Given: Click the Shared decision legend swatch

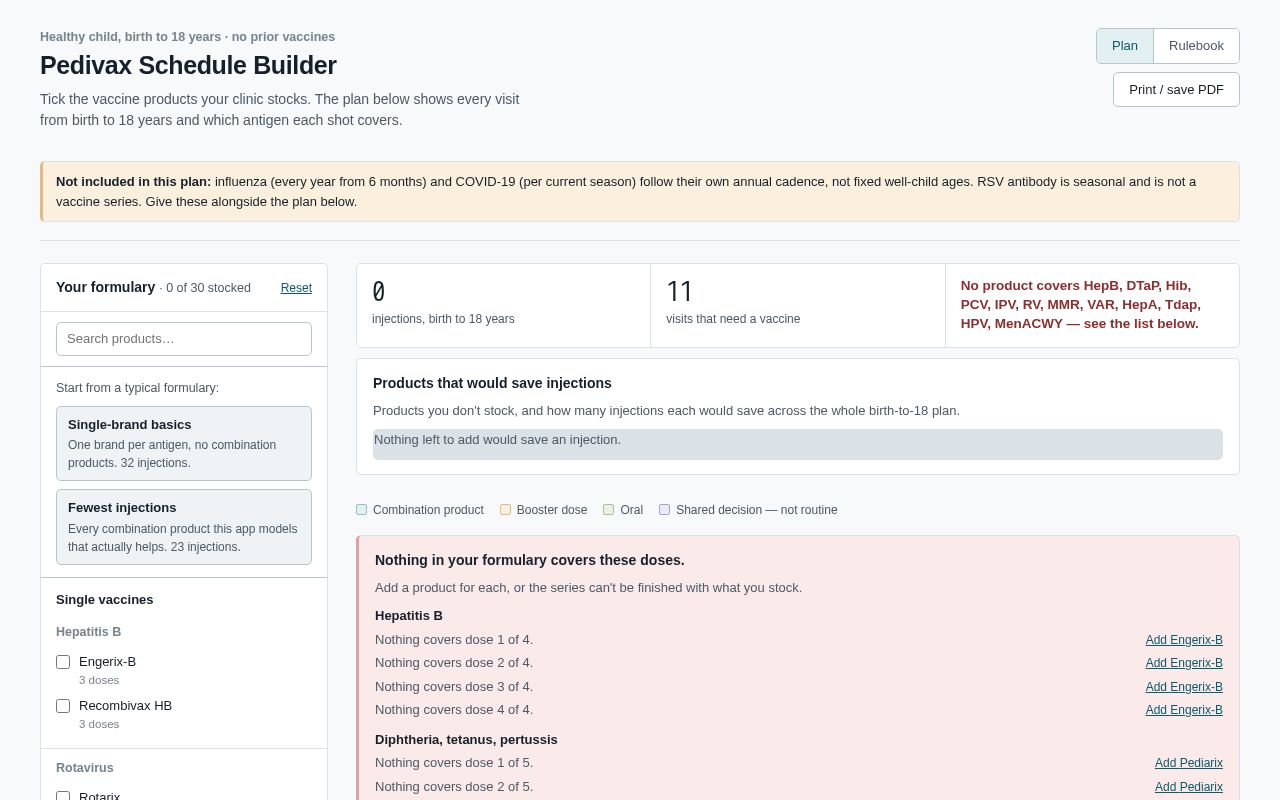Looking at the screenshot, I should point(665,510).
